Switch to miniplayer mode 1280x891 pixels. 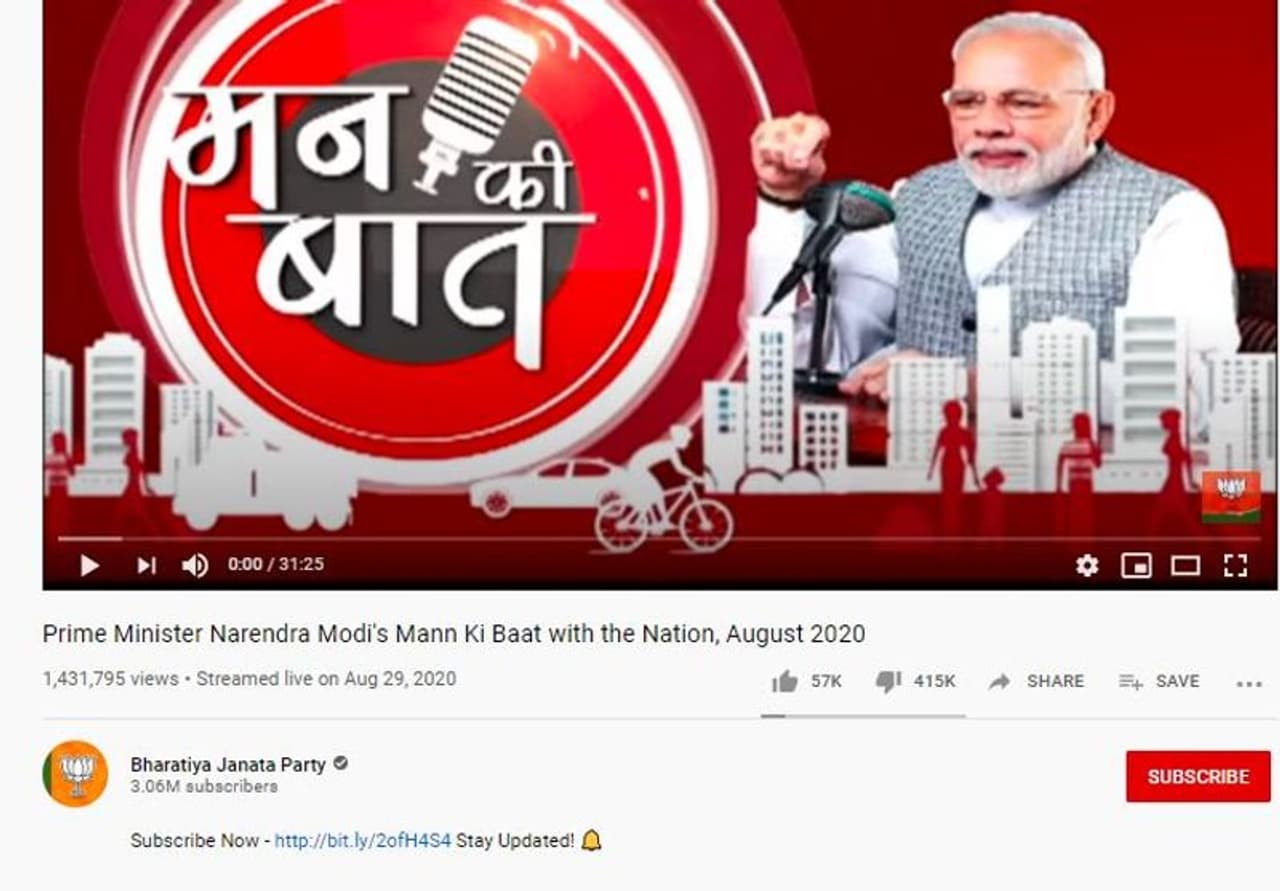coord(1136,565)
